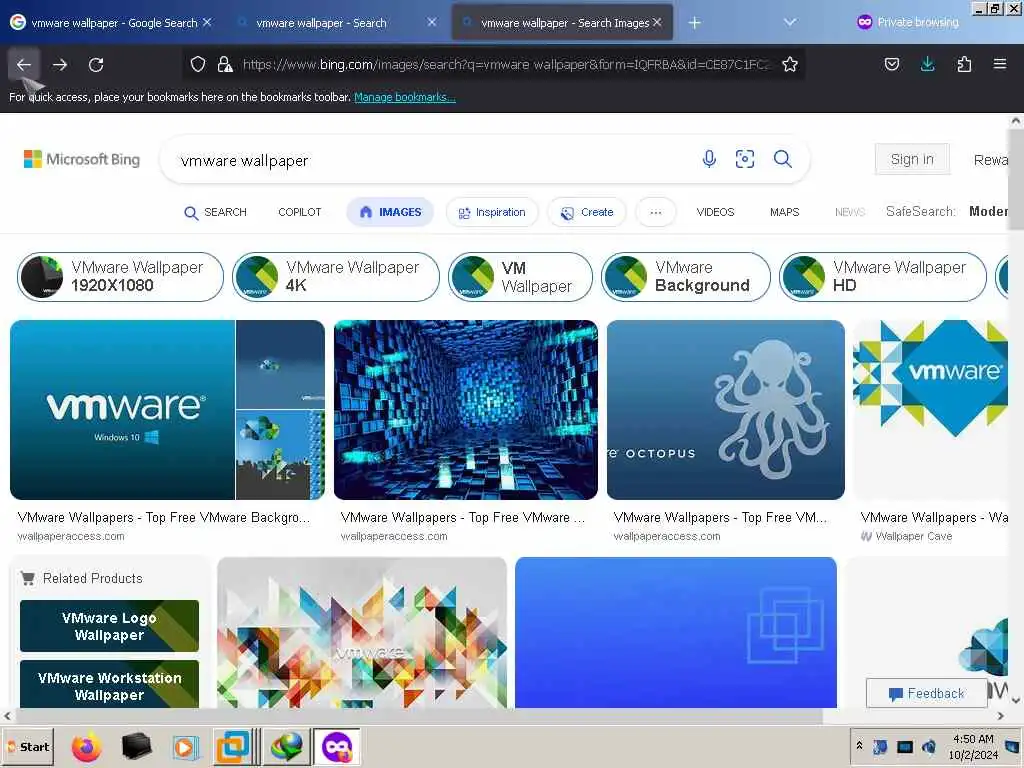Switch to the SEARCH results tab
This screenshot has height=768, width=1024.
pos(216,212)
